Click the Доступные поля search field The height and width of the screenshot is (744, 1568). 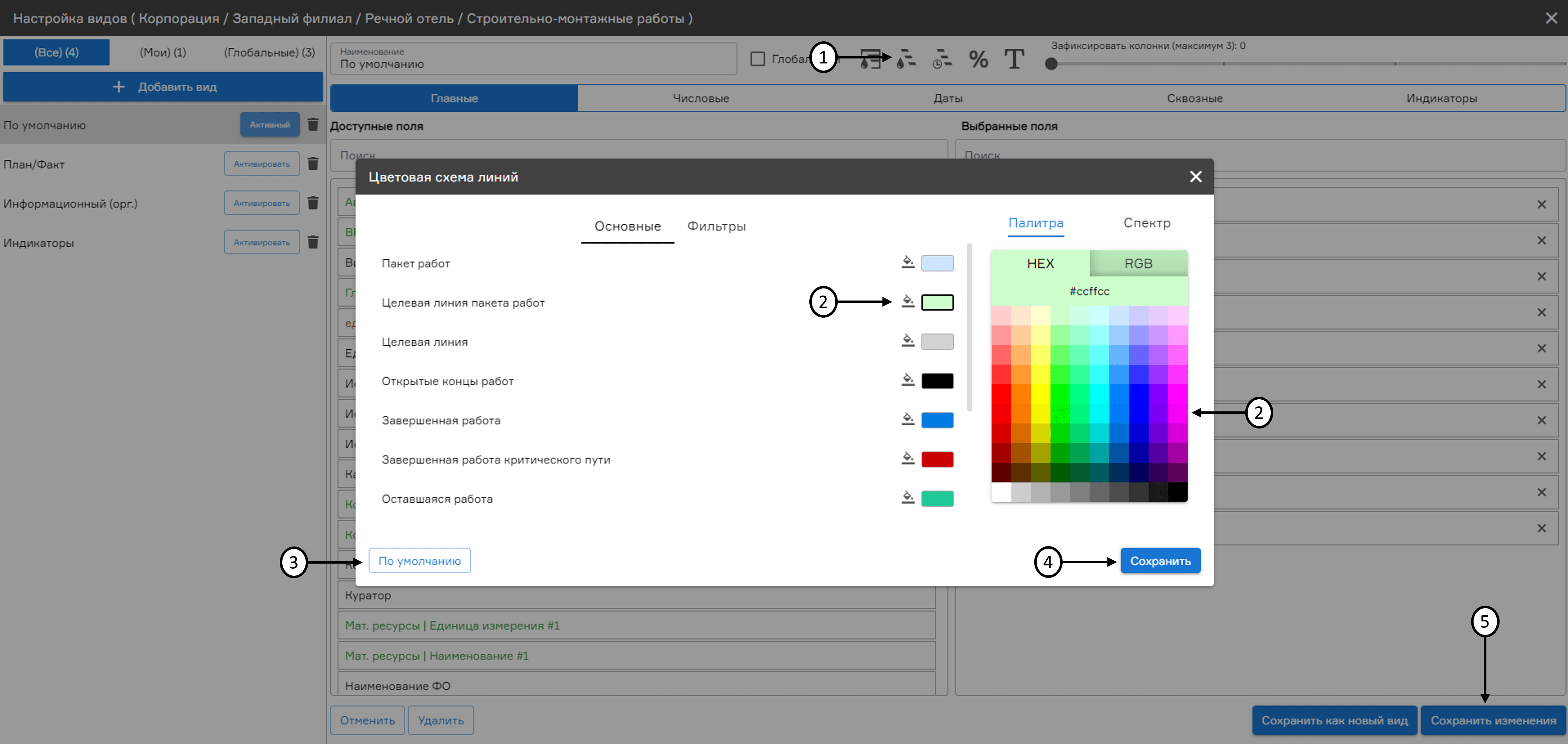pos(639,155)
